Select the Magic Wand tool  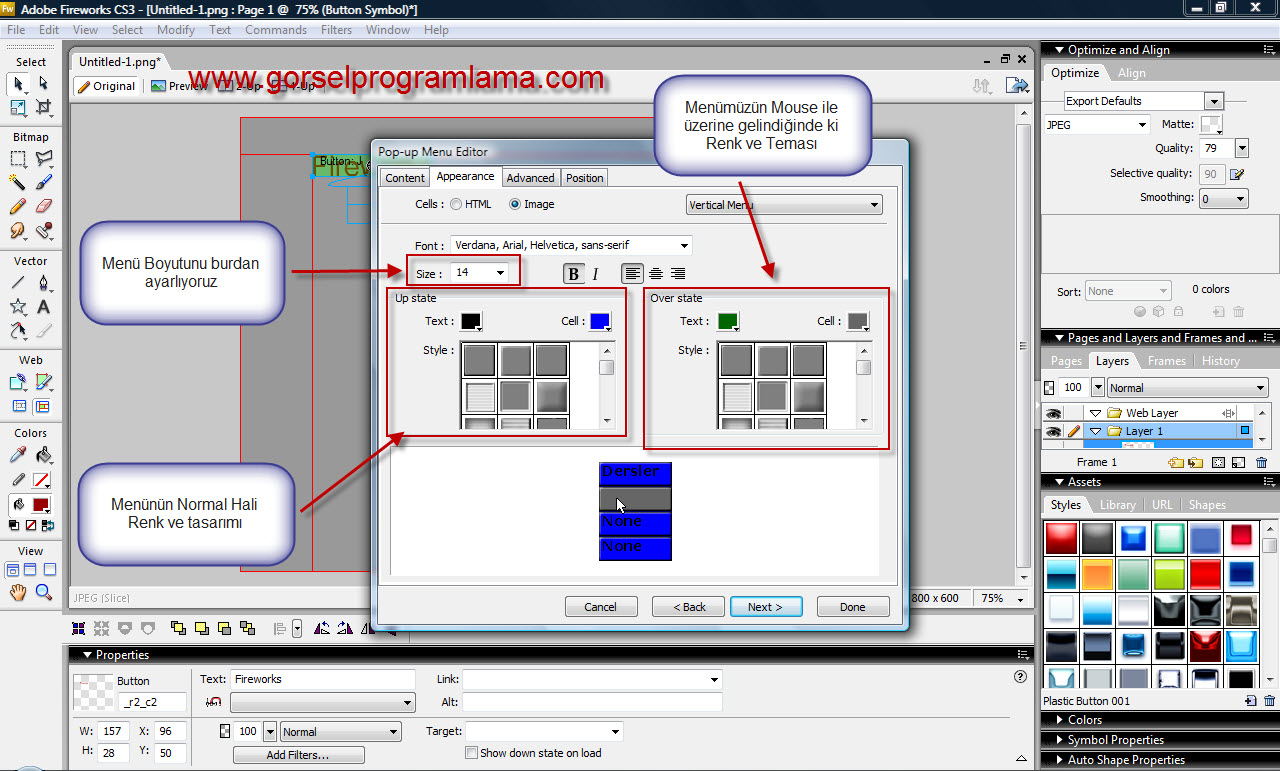coord(18,182)
